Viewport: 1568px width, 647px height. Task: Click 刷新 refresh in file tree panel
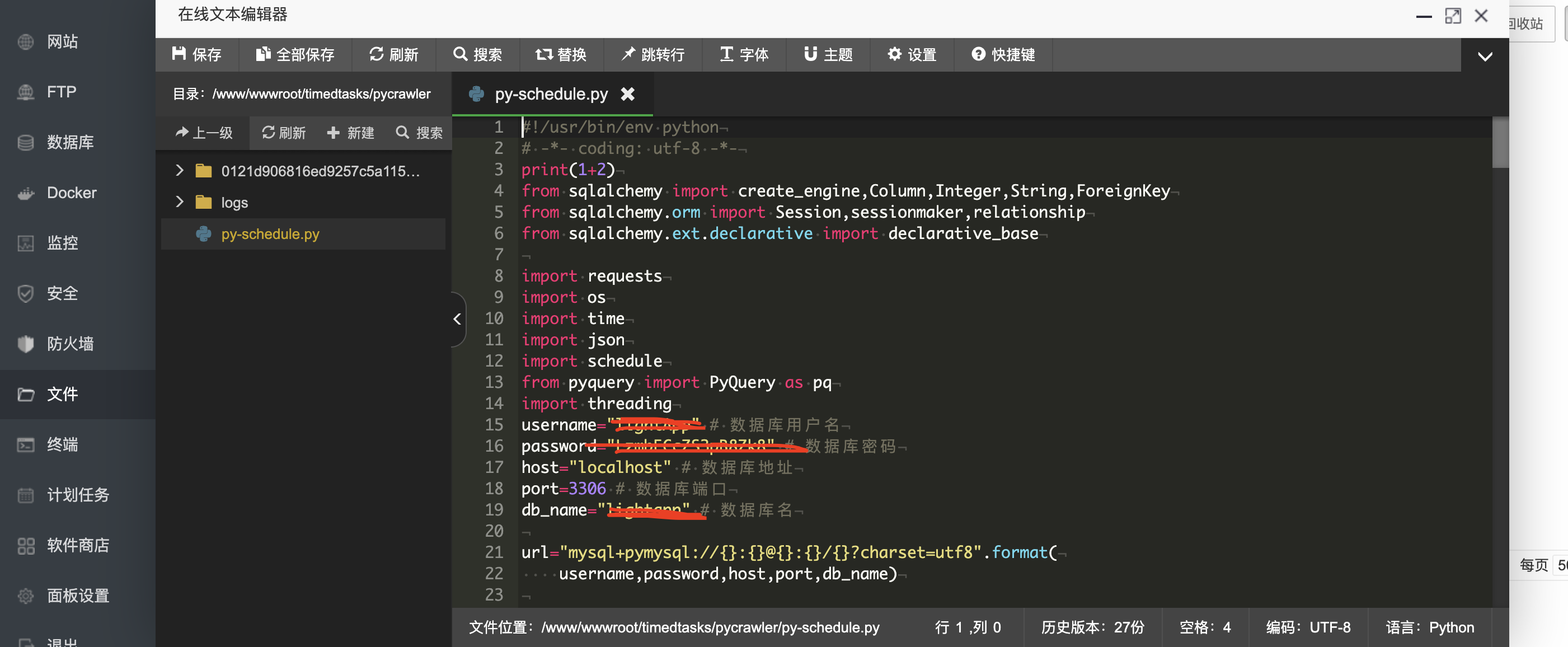pos(284,133)
